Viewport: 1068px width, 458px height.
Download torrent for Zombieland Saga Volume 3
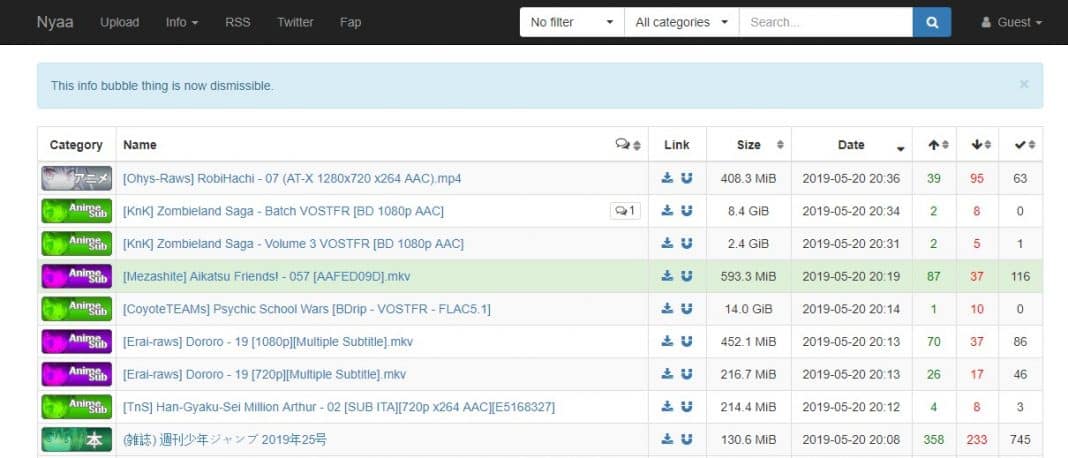(x=668, y=243)
